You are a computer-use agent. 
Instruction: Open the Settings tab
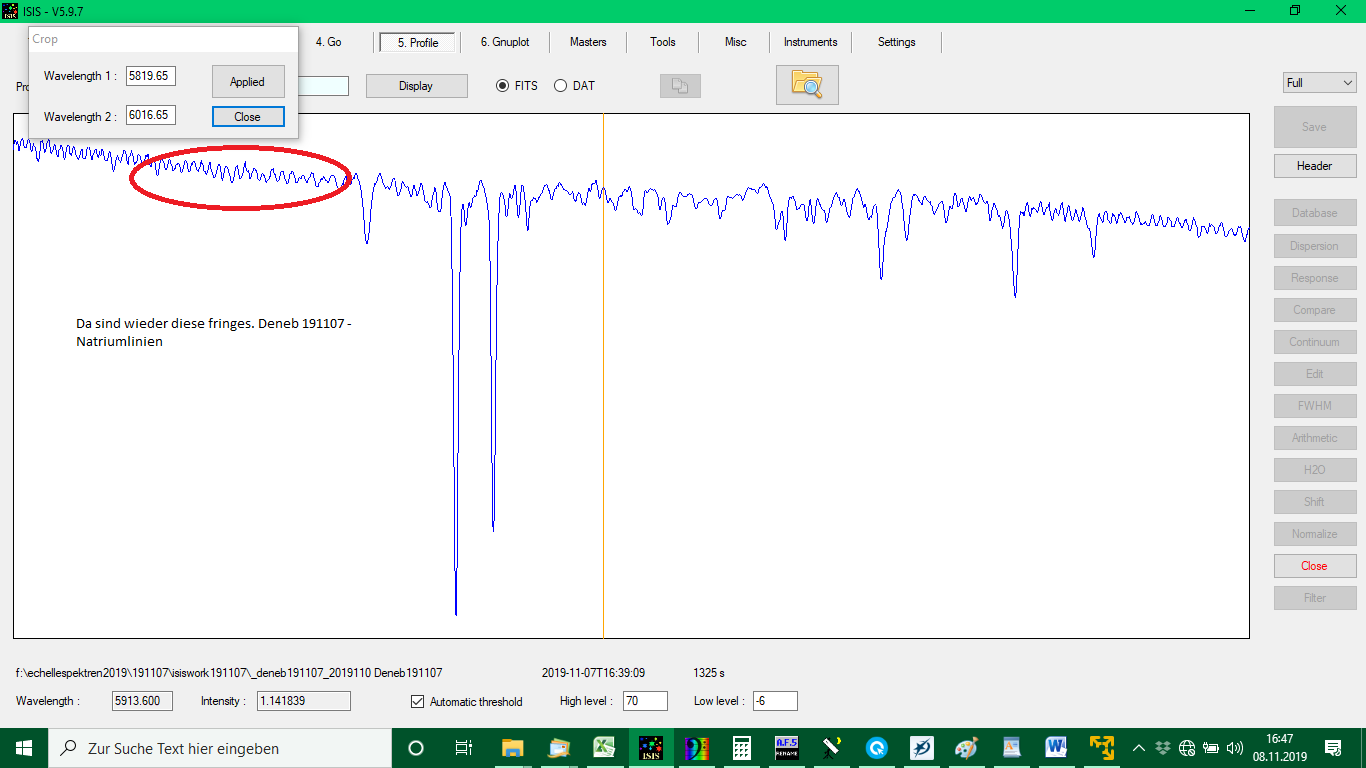point(896,42)
